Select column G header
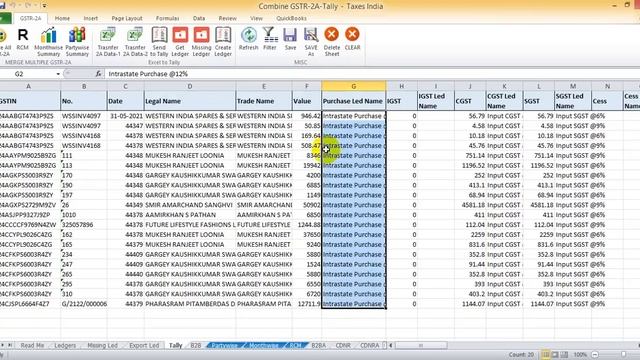This screenshot has height=360, width=640. (x=353, y=86)
